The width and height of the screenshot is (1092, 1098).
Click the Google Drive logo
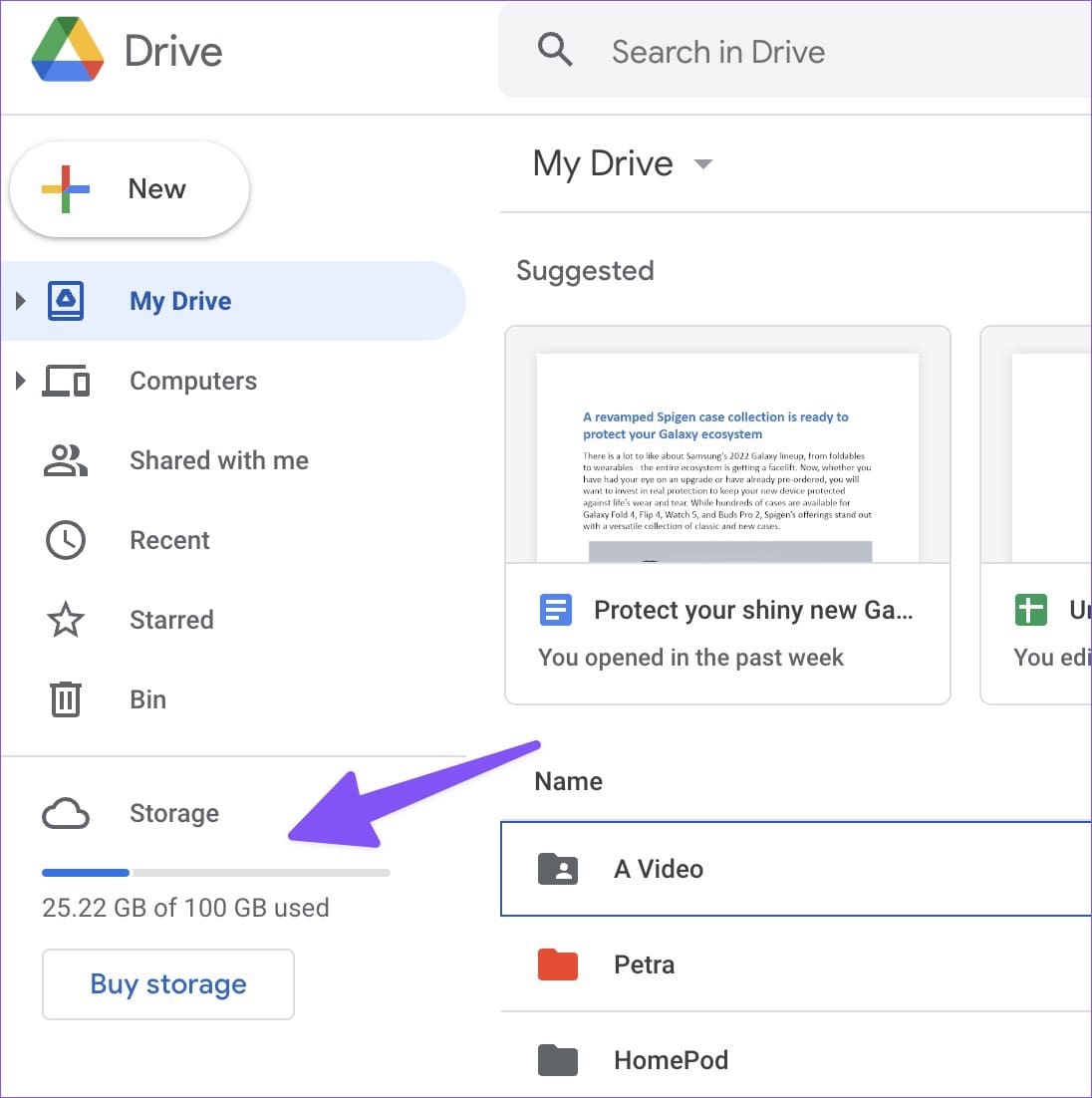(68, 50)
